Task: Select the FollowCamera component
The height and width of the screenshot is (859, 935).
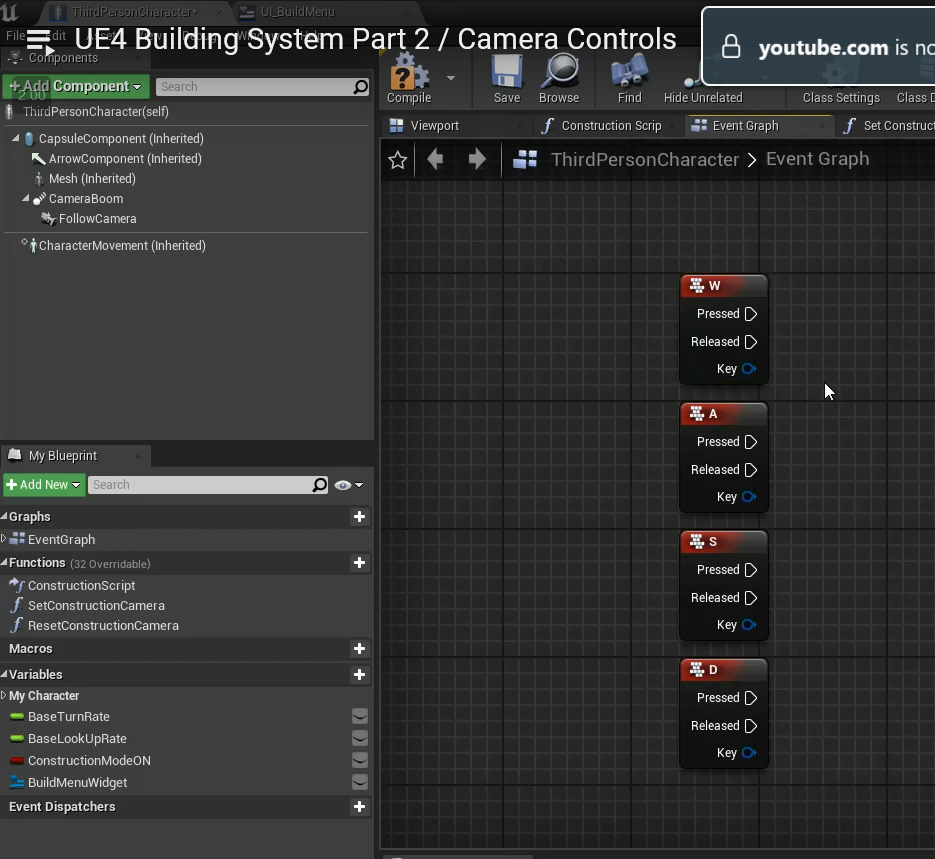Action: click(x=97, y=219)
